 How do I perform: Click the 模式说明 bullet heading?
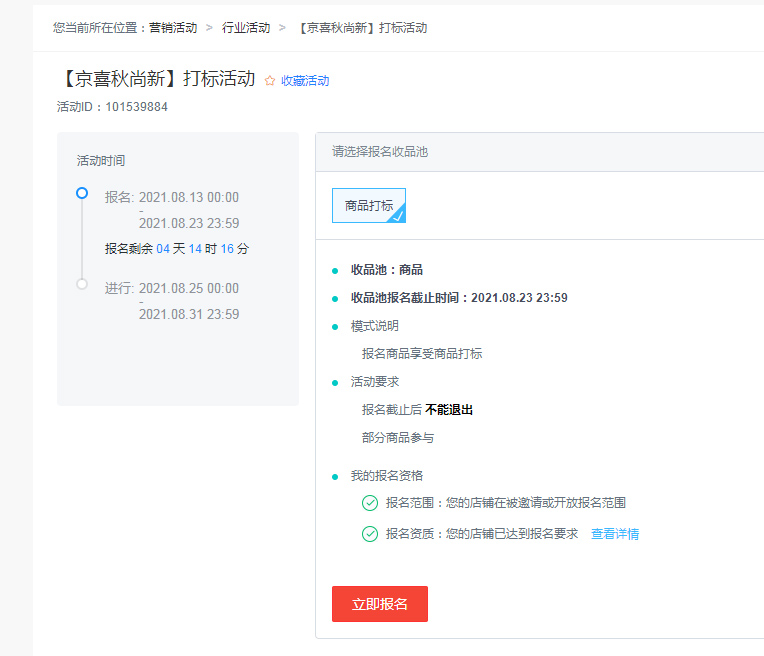point(375,326)
